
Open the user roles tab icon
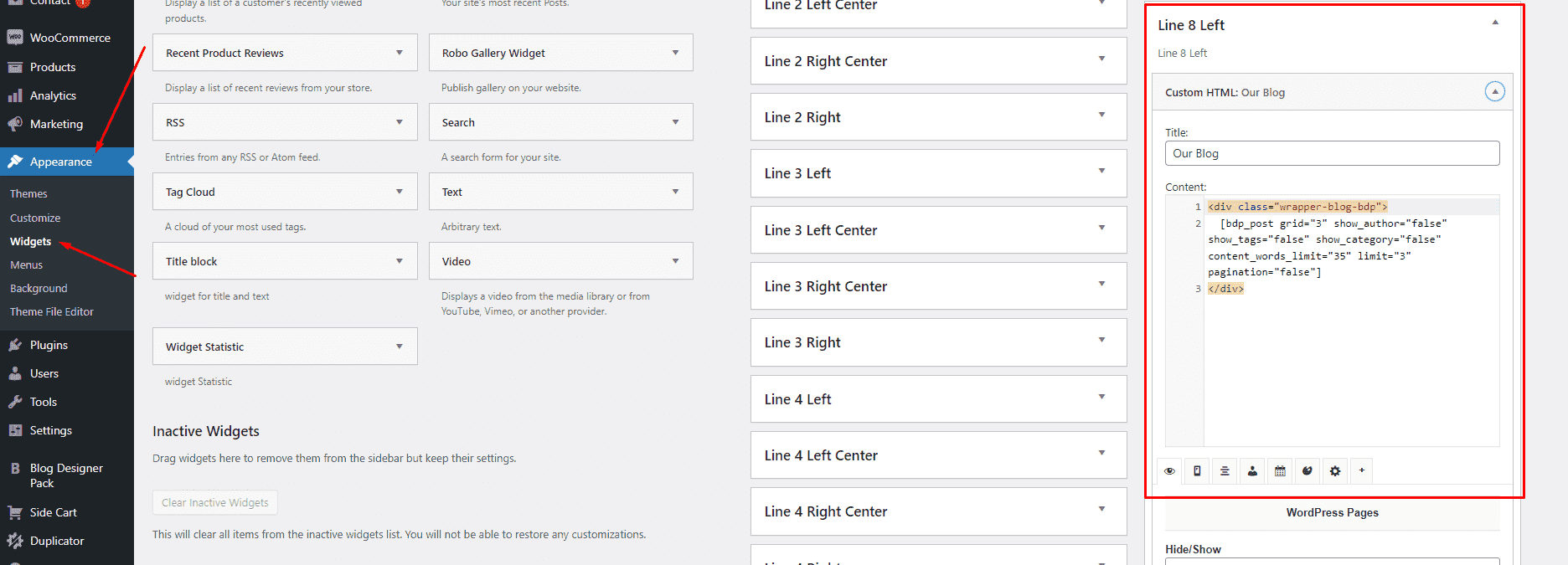point(1252,470)
